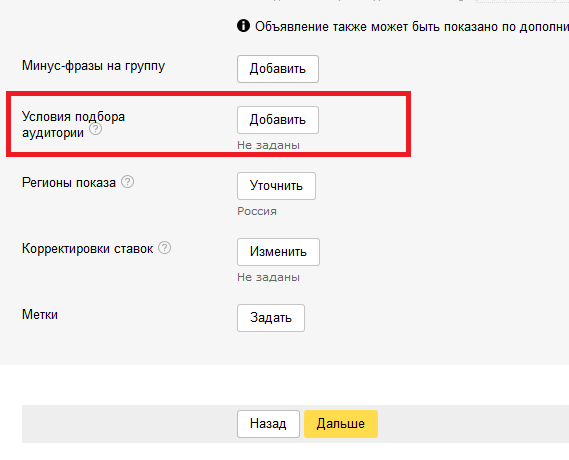Image resolution: width=569 pixels, height=460 pixels.
Task: Click Изменить for bid adjustments
Action: click(278, 252)
